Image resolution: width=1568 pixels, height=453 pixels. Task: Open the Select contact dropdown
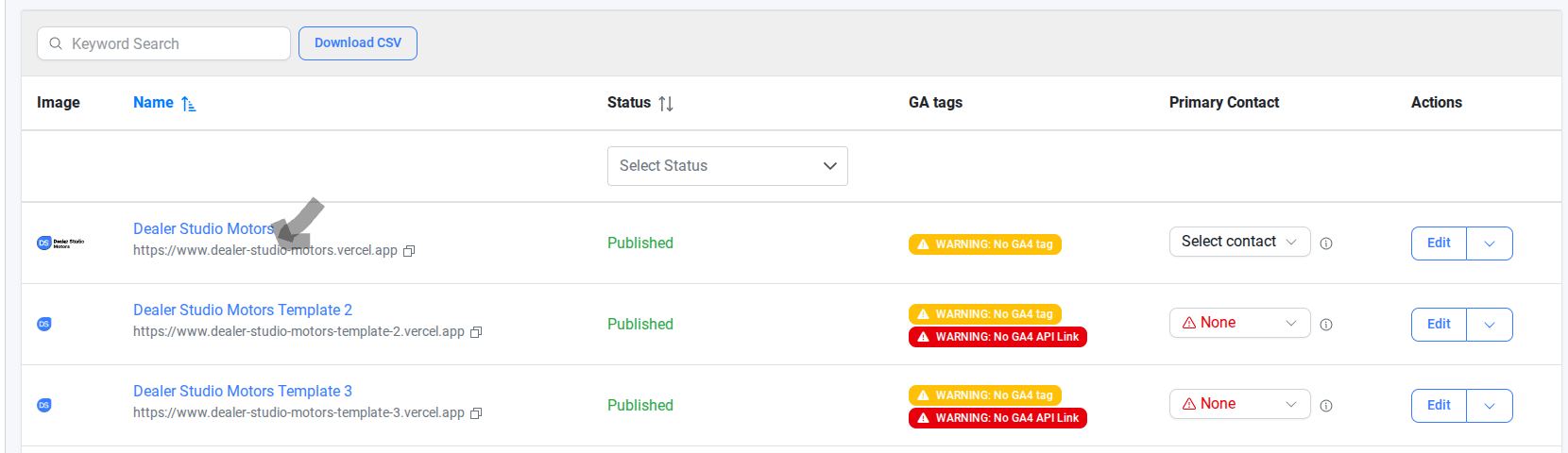click(x=1239, y=242)
